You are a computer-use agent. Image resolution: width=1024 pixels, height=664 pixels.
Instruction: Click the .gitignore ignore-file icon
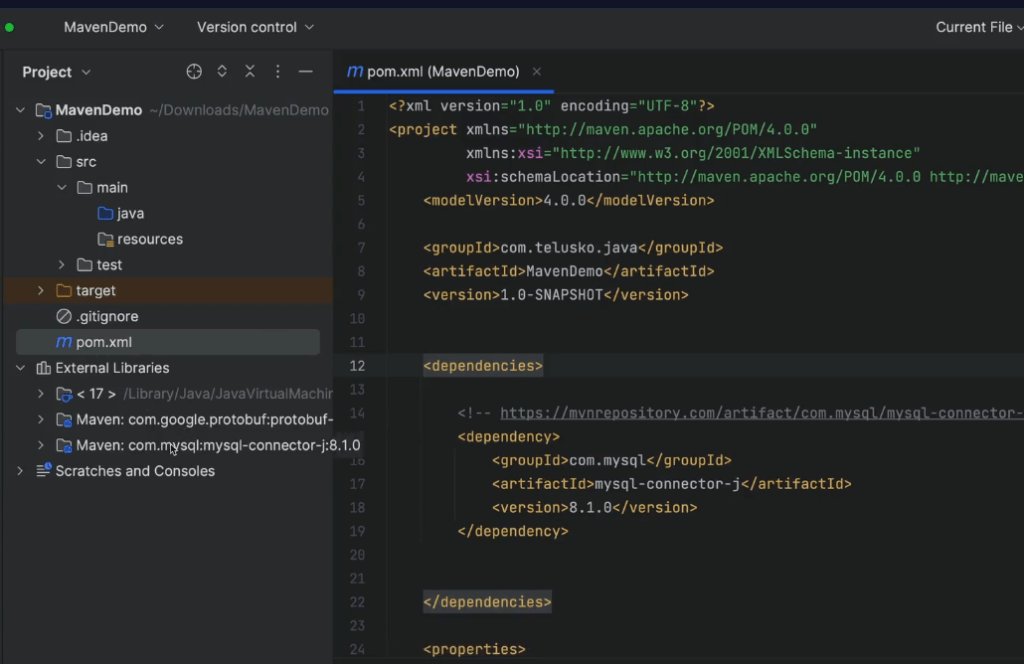click(64, 316)
